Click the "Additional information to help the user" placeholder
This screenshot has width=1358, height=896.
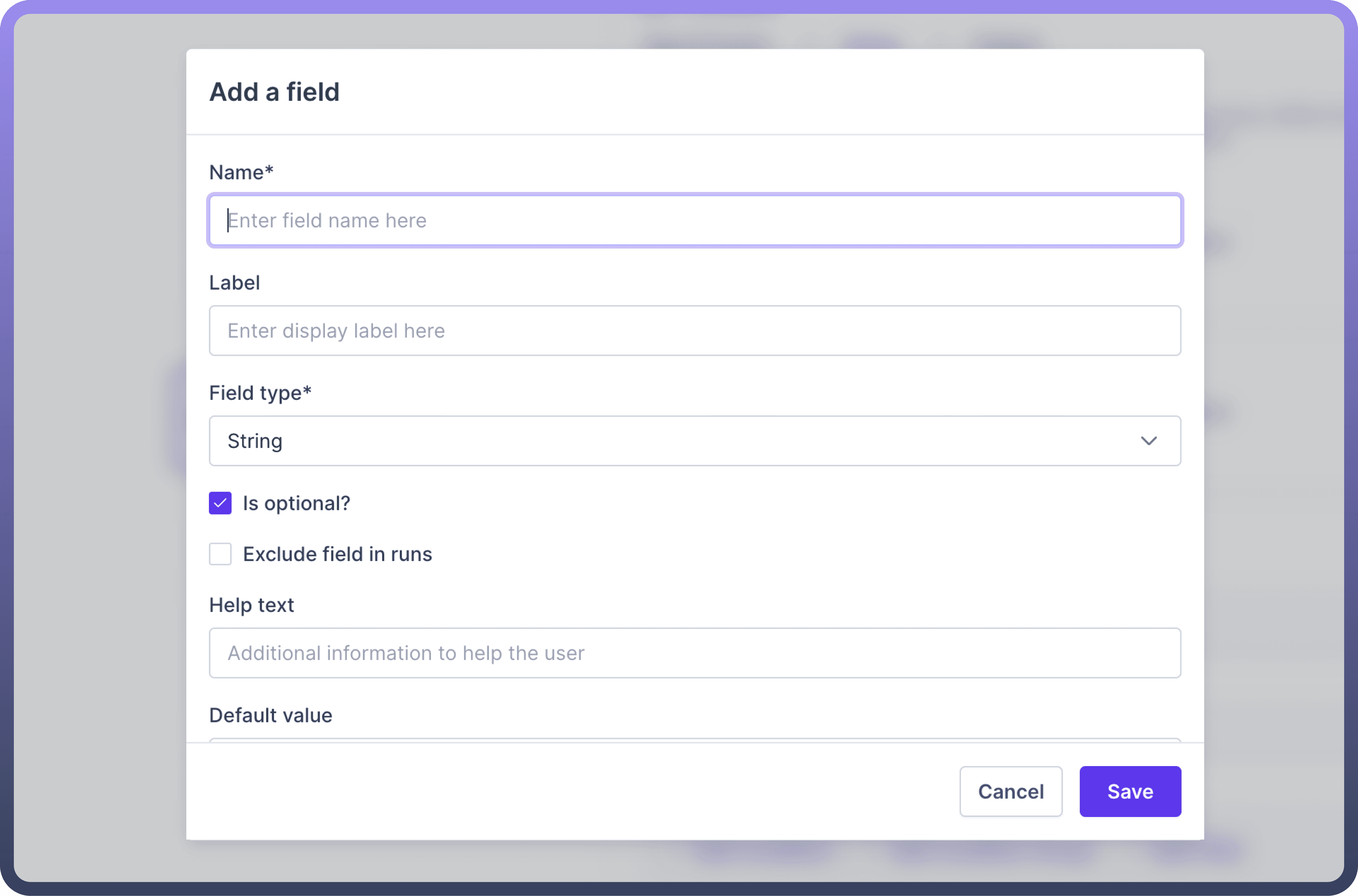(x=406, y=653)
